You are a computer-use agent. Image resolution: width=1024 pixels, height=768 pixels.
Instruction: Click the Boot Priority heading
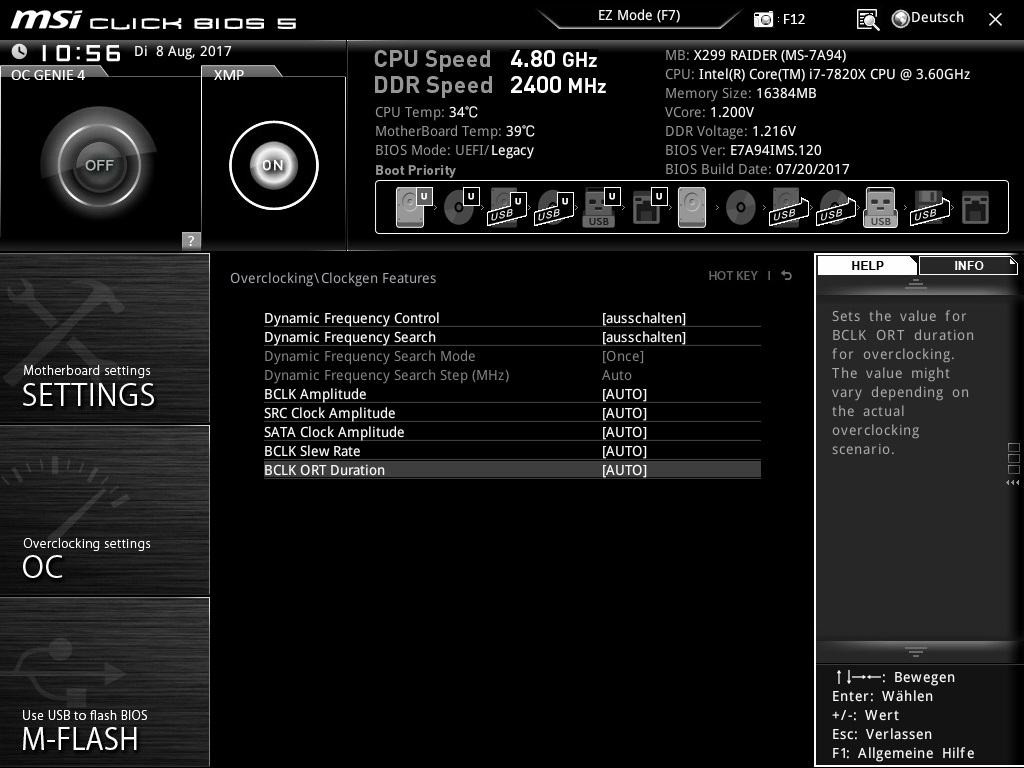pos(415,170)
